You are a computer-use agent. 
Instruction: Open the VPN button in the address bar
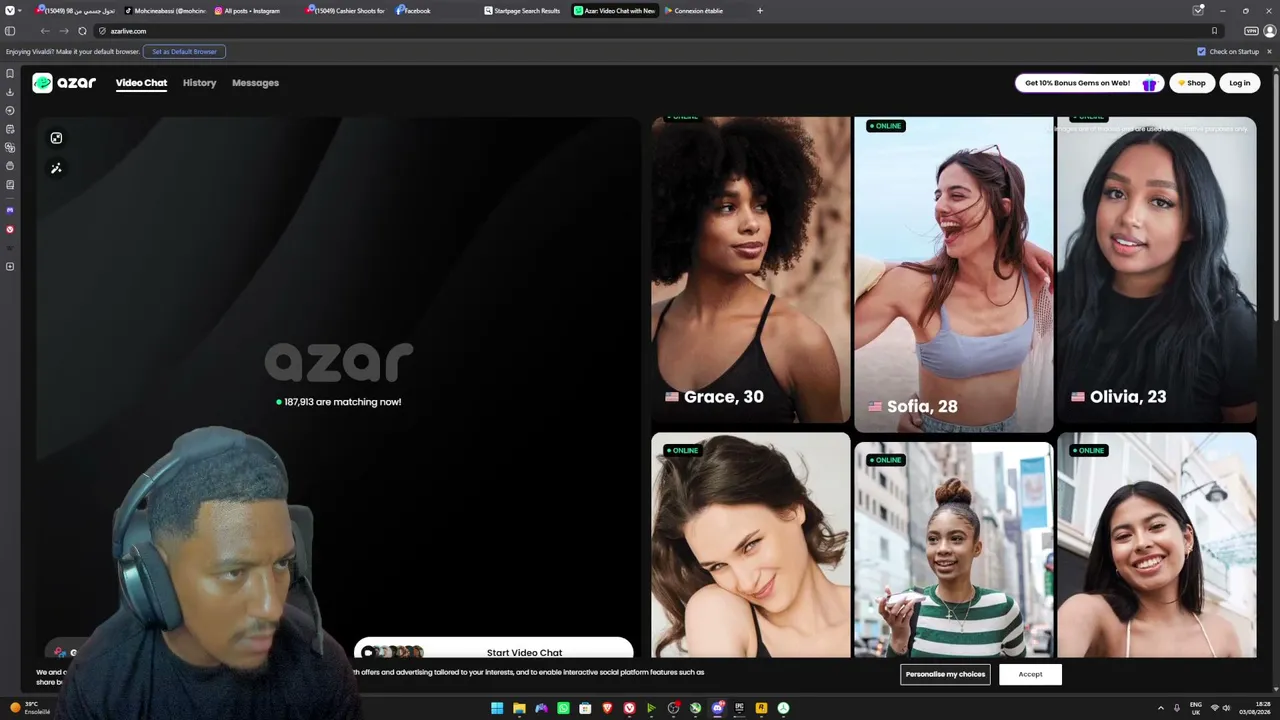click(x=1251, y=31)
